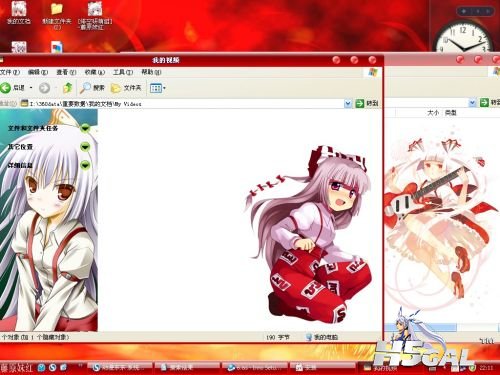This screenshot has height=375, width=500.
Task: Open the File (文件) menu
Action: click(x=10, y=72)
